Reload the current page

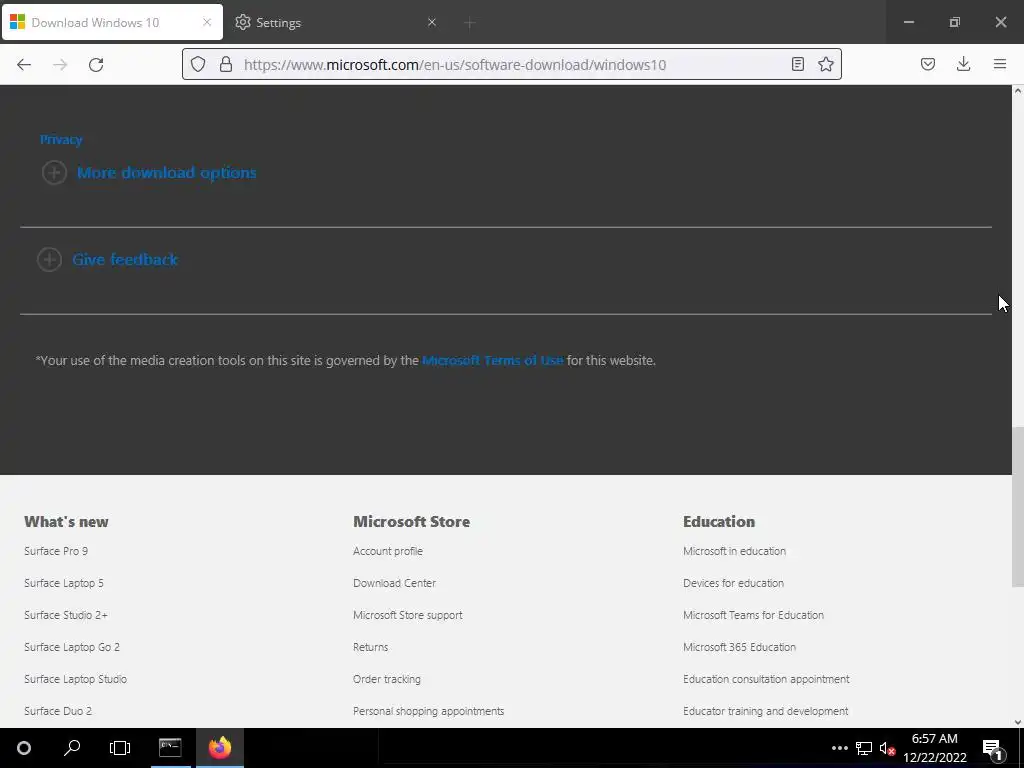pyautogui.click(x=96, y=65)
